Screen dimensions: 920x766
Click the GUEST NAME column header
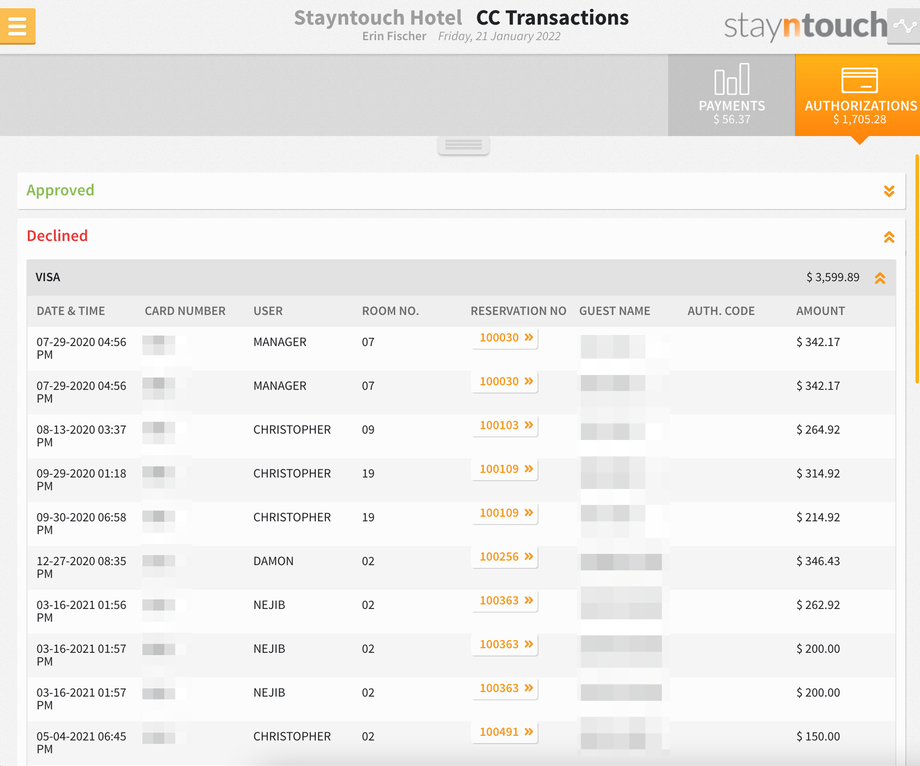point(614,311)
